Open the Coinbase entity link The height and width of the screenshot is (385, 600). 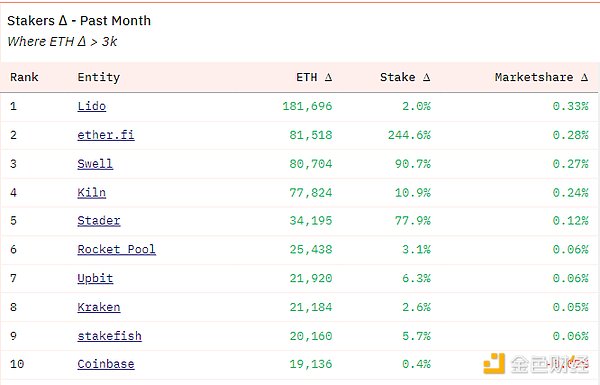click(x=106, y=364)
